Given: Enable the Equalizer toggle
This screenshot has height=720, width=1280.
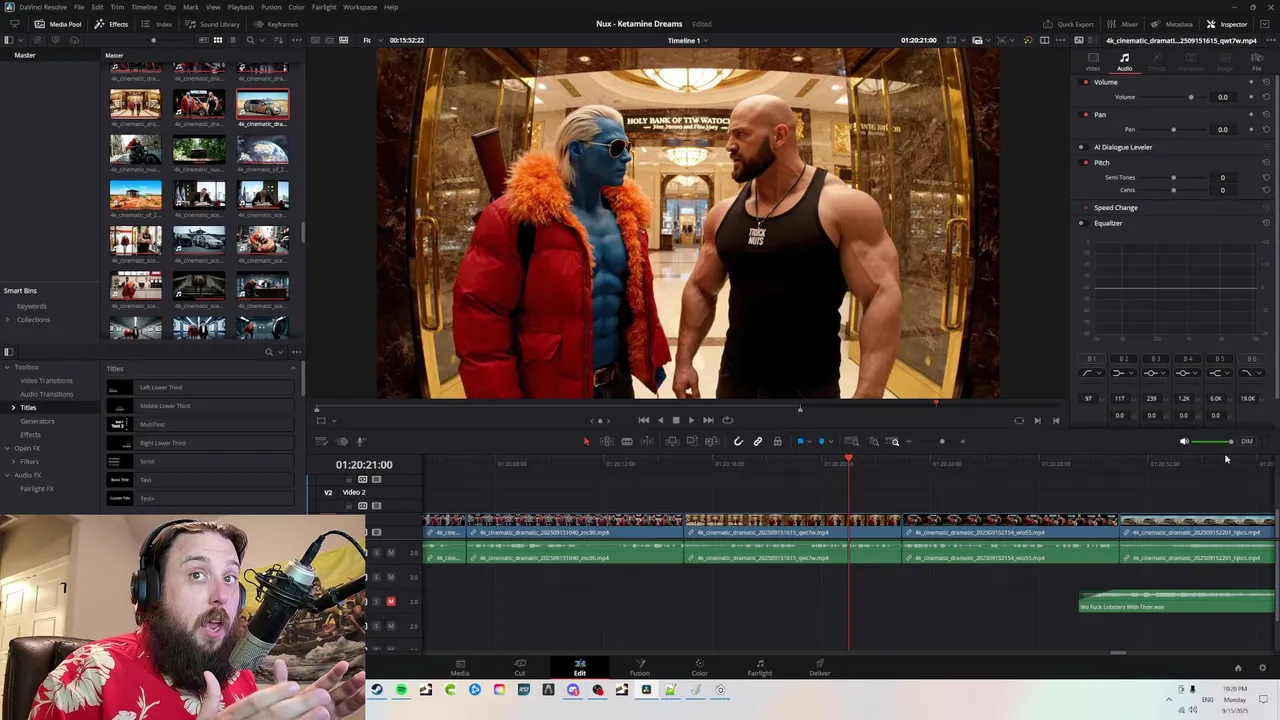Looking at the screenshot, I should click(1082, 223).
